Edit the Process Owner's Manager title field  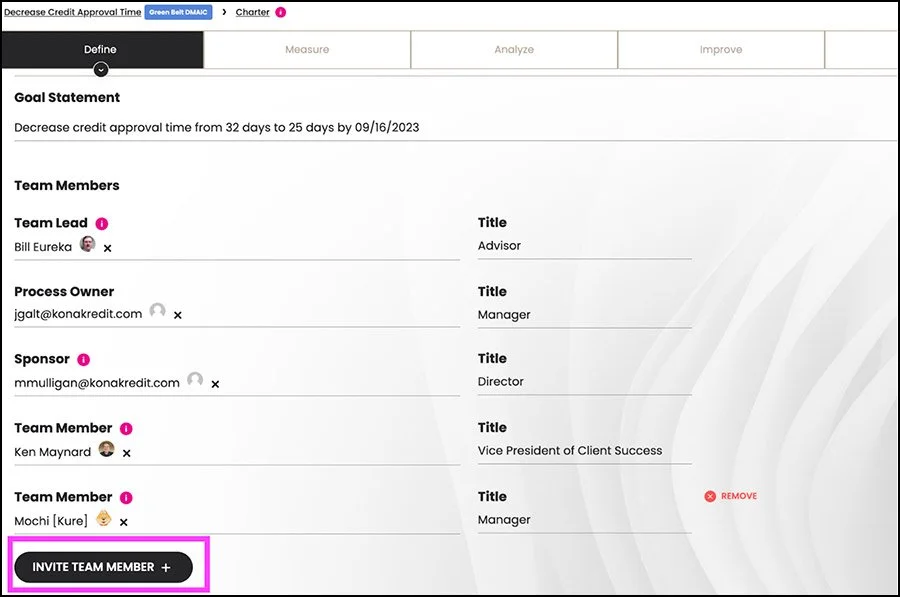tap(585, 315)
